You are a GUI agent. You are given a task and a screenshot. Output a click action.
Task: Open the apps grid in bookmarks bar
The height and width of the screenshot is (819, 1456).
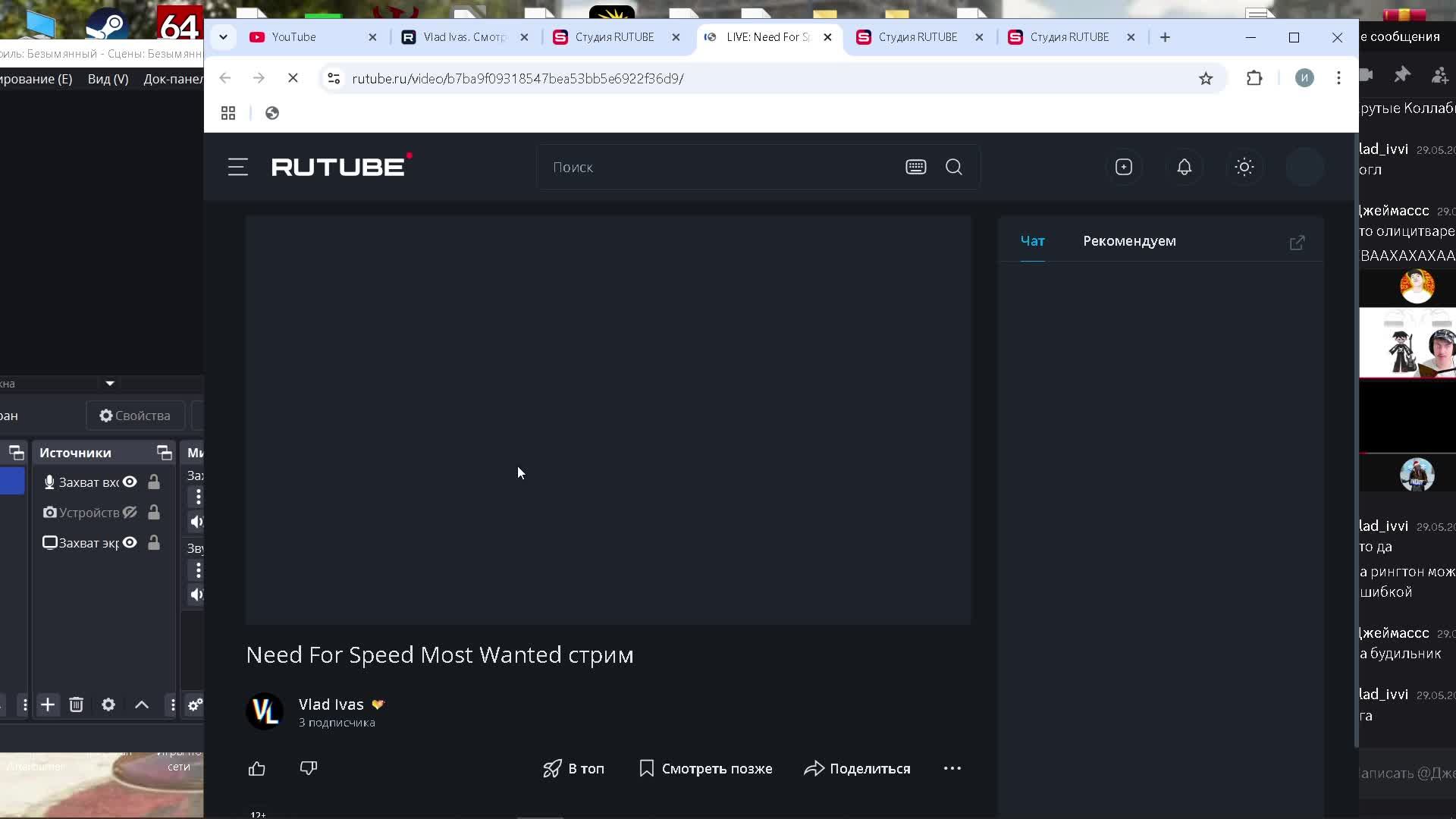(x=228, y=113)
